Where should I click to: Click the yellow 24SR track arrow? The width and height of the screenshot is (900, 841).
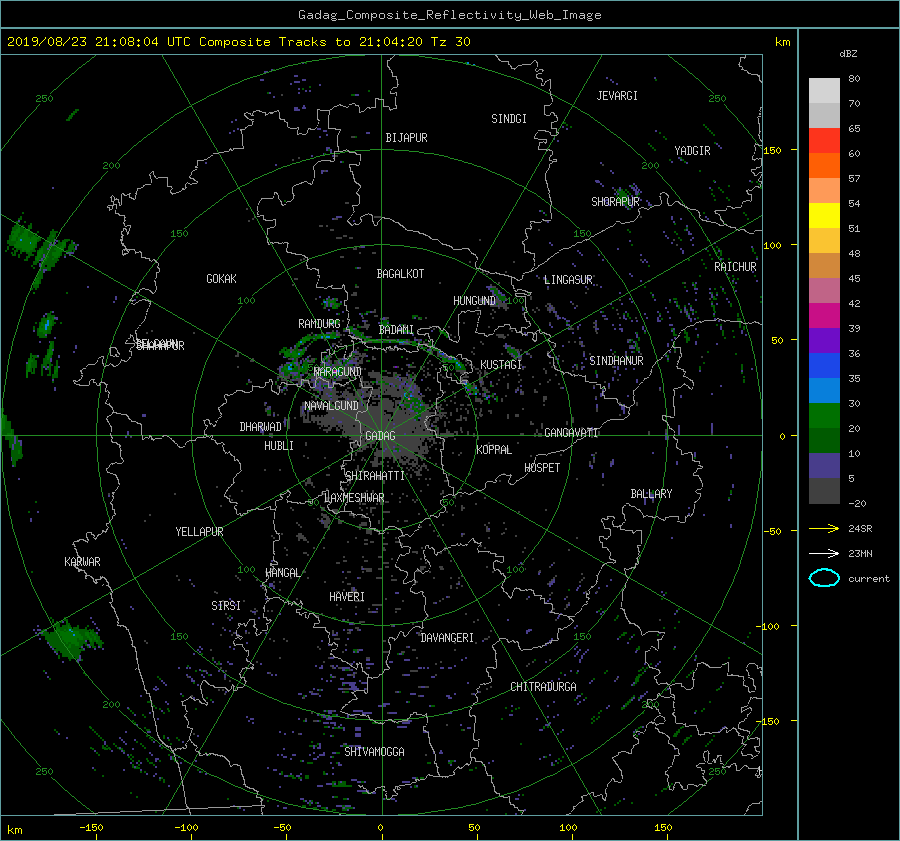[824, 528]
